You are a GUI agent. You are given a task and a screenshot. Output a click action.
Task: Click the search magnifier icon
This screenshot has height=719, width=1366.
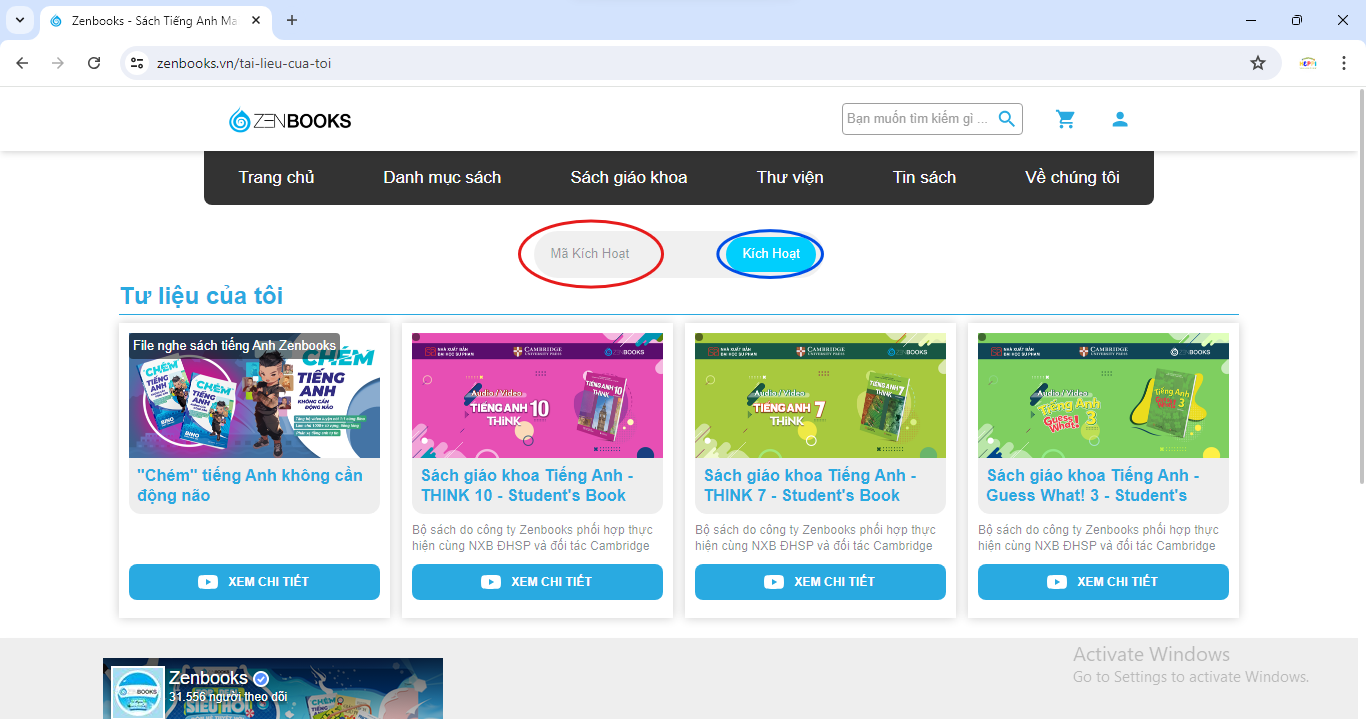(x=1007, y=119)
